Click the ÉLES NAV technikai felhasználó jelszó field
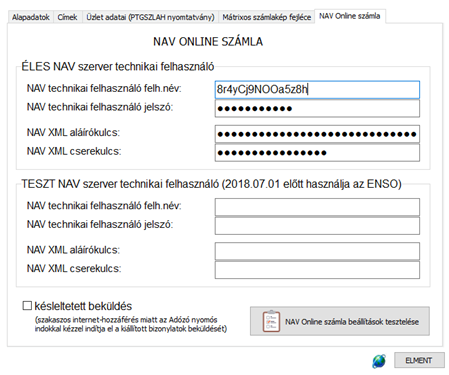Screen dimensions: 449x375 click(x=317, y=108)
